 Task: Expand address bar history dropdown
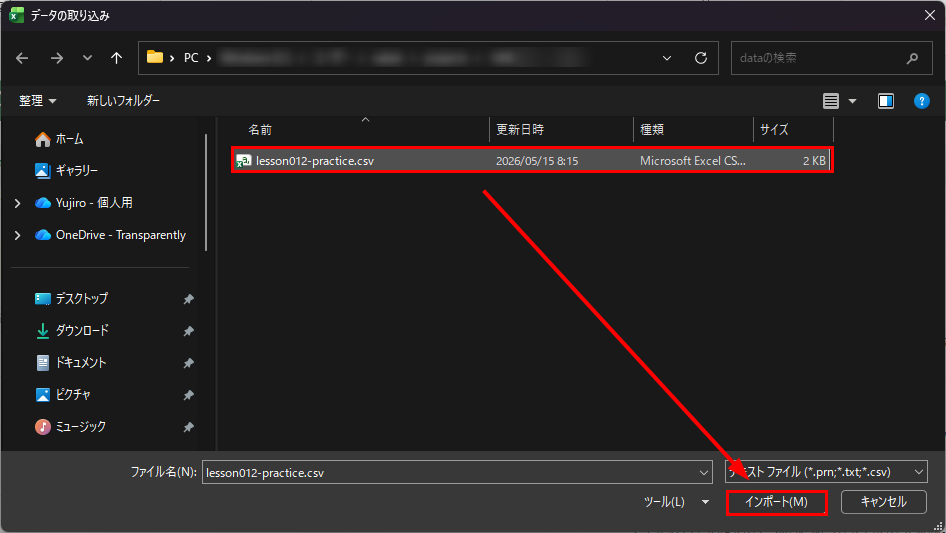(x=667, y=58)
